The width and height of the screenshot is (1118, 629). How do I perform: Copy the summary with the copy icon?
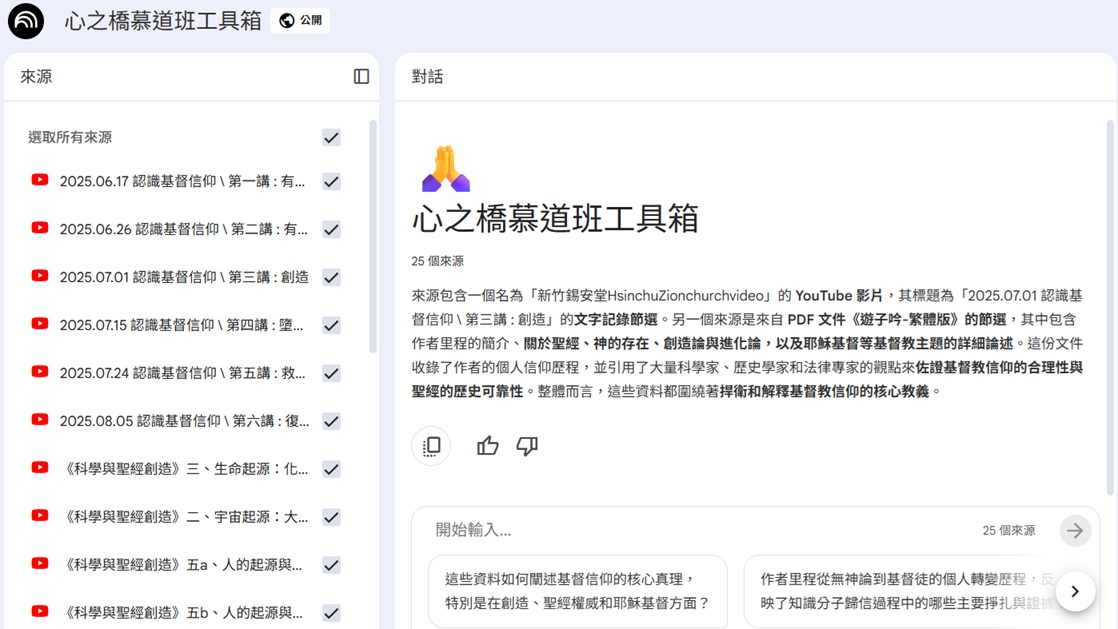tap(431, 446)
